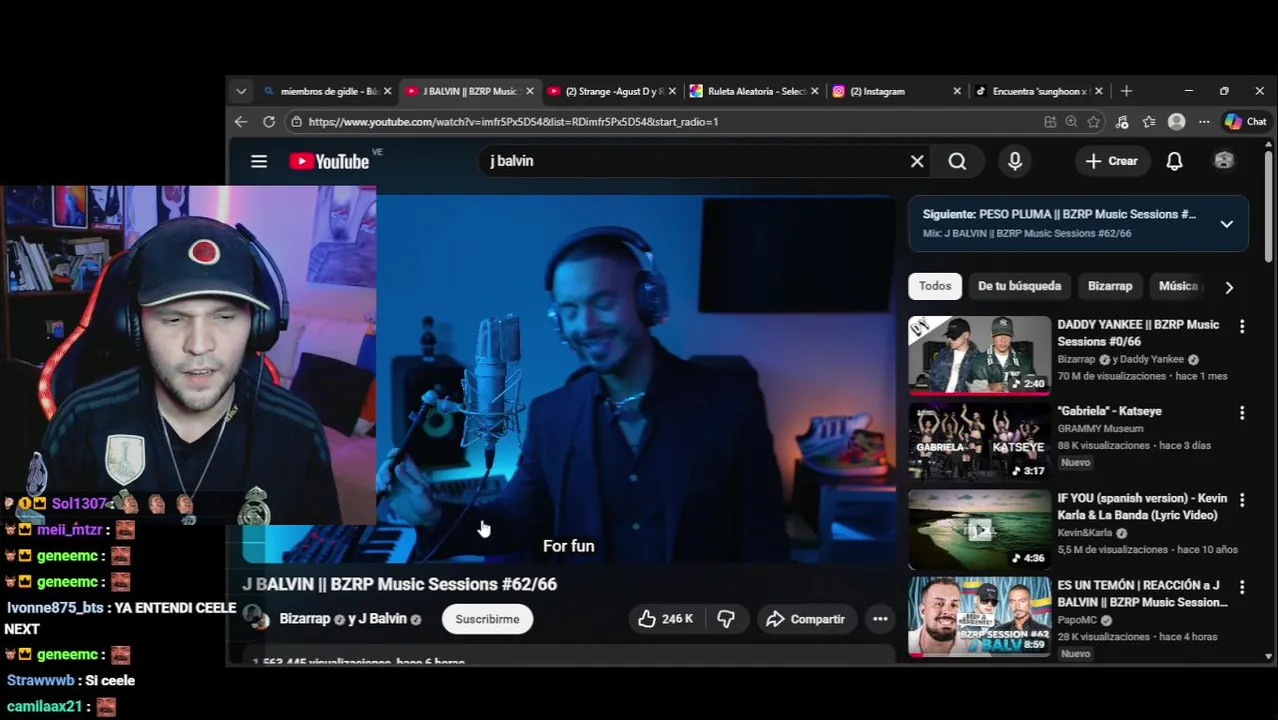Go to the YouTube home logo
This screenshot has height=720, width=1278.
pos(330,161)
